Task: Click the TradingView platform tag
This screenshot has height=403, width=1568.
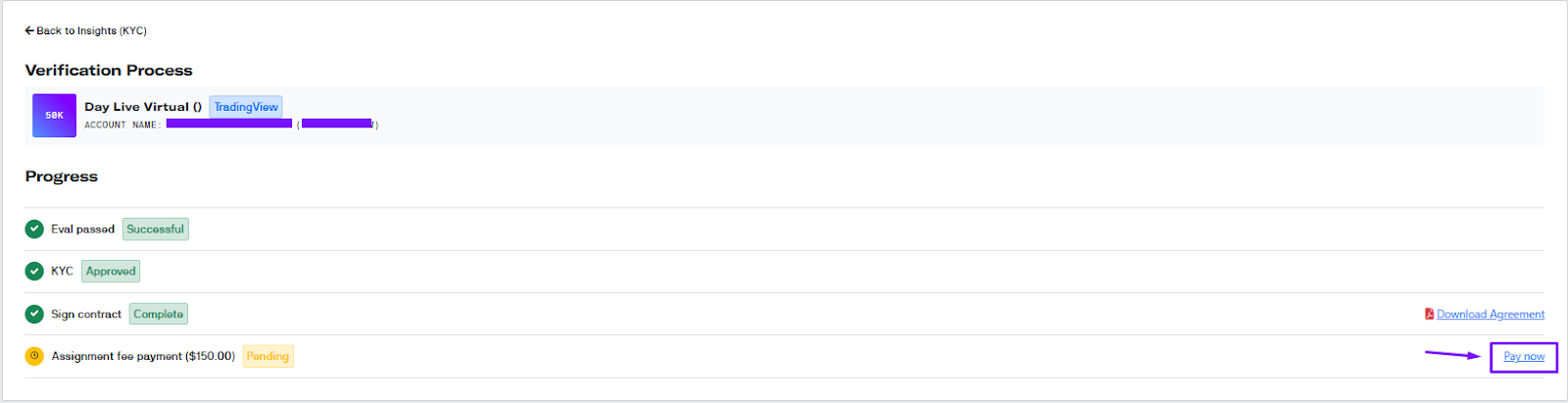Action: pos(246,107)
